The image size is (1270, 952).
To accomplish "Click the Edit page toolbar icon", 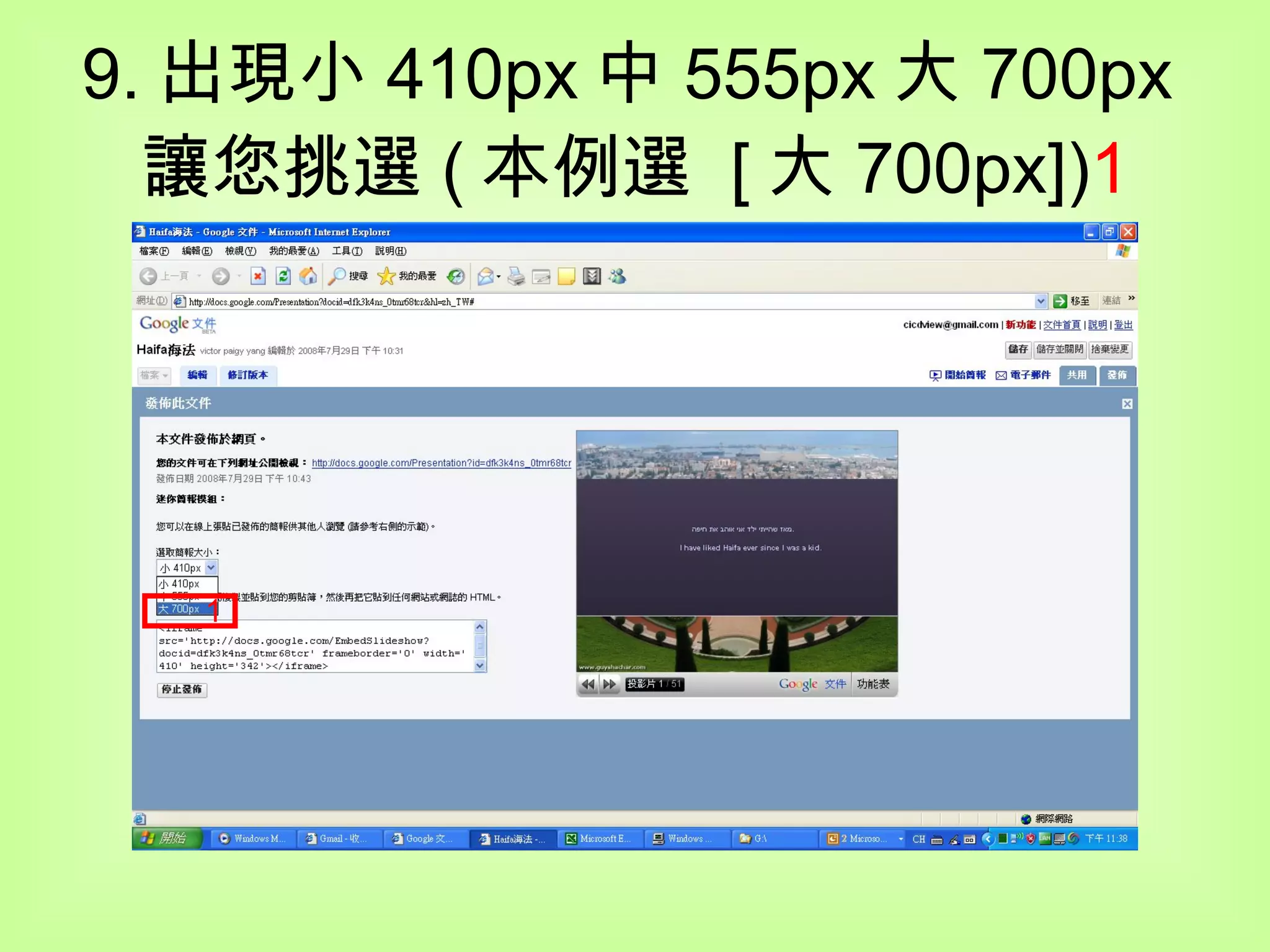I will tap(541, 276).
